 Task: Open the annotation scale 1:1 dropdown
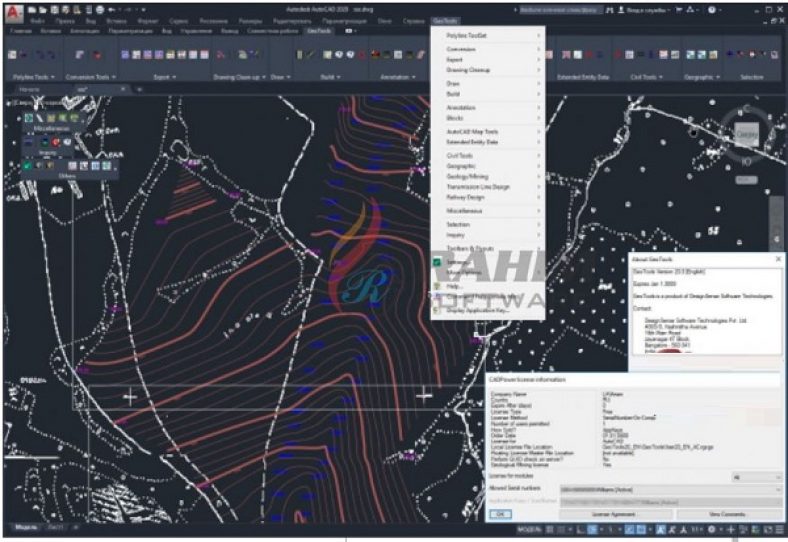click(697, 529)
